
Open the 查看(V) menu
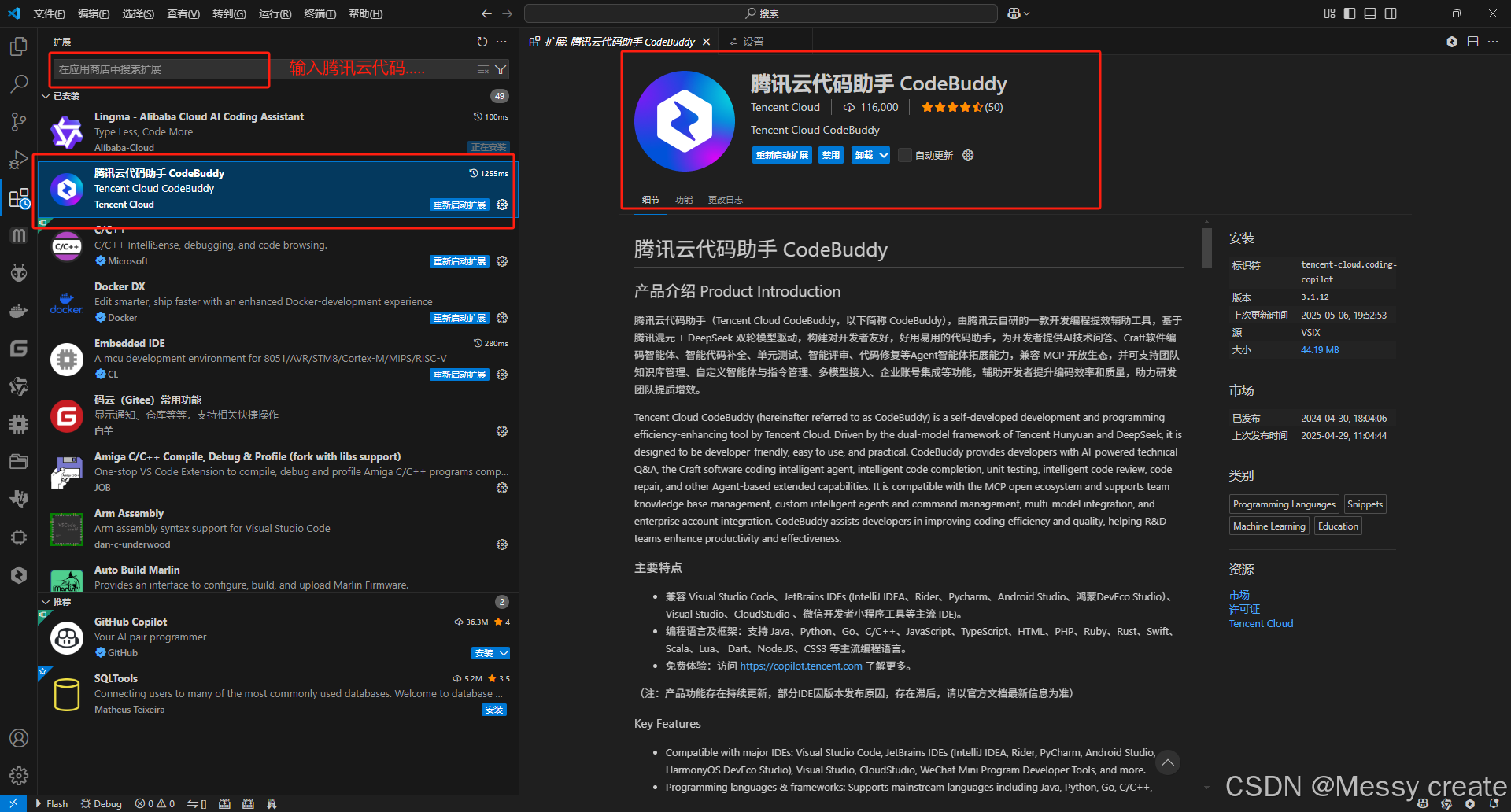[183, 13]
